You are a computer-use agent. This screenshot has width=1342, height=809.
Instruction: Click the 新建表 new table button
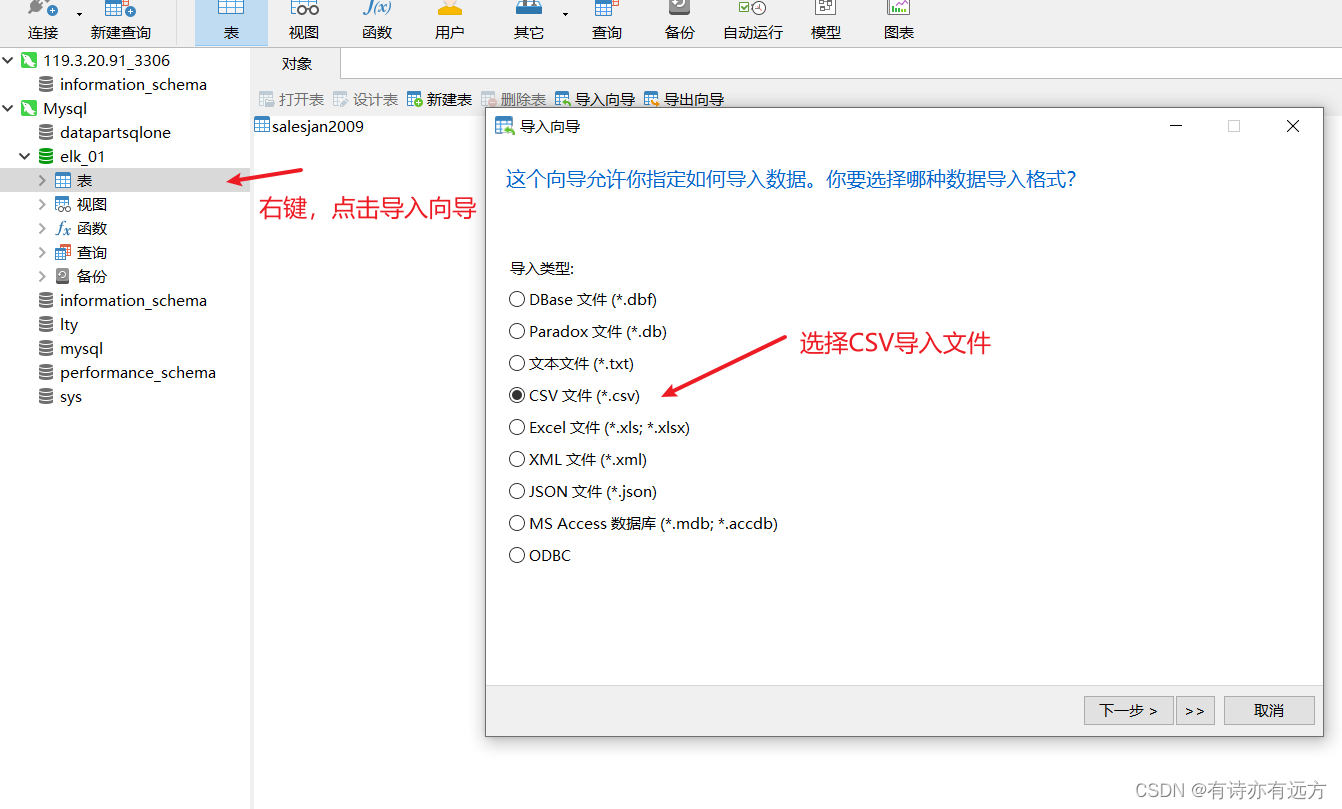[x=439, y=99]
